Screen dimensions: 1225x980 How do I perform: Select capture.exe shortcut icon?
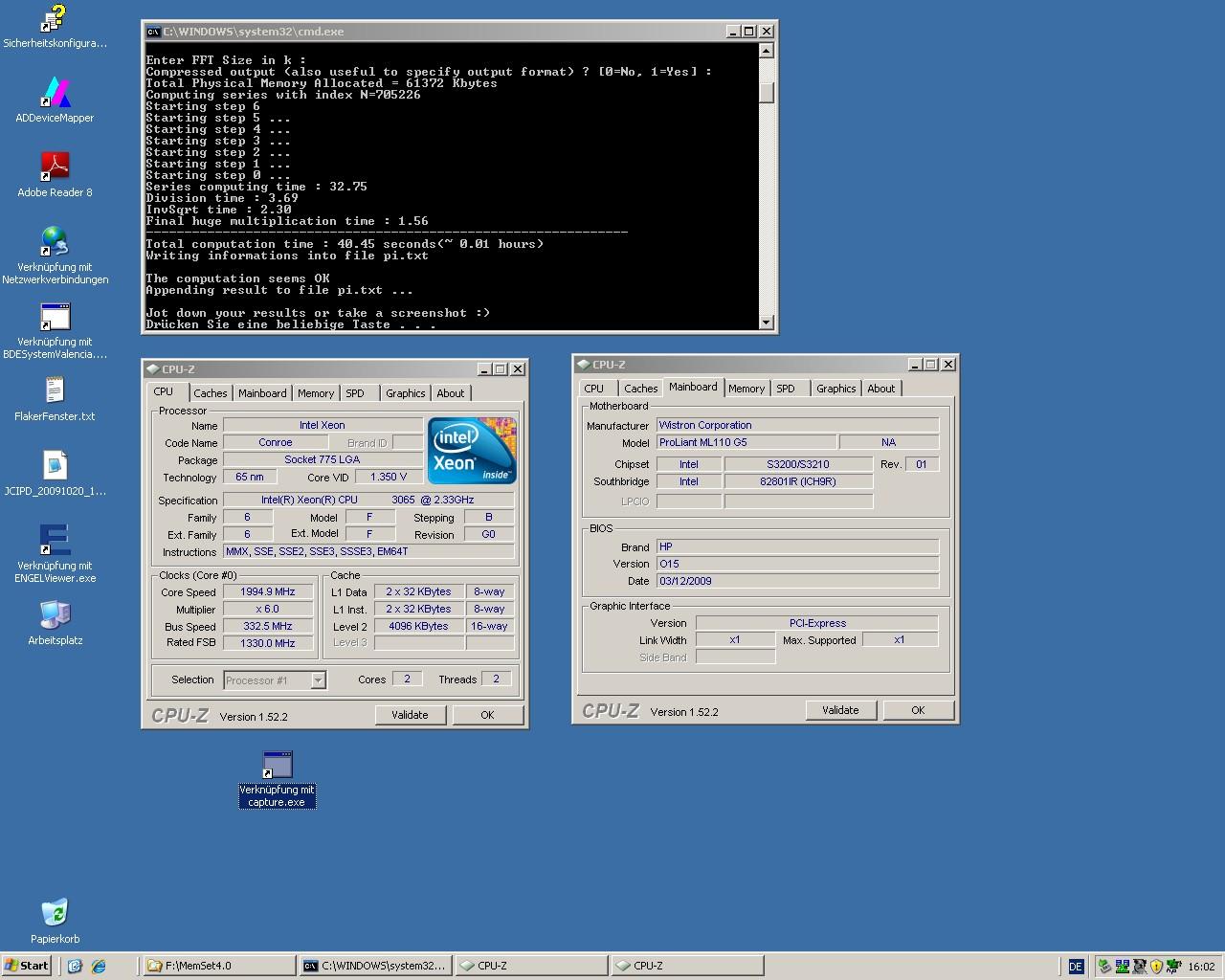point(277,765)
